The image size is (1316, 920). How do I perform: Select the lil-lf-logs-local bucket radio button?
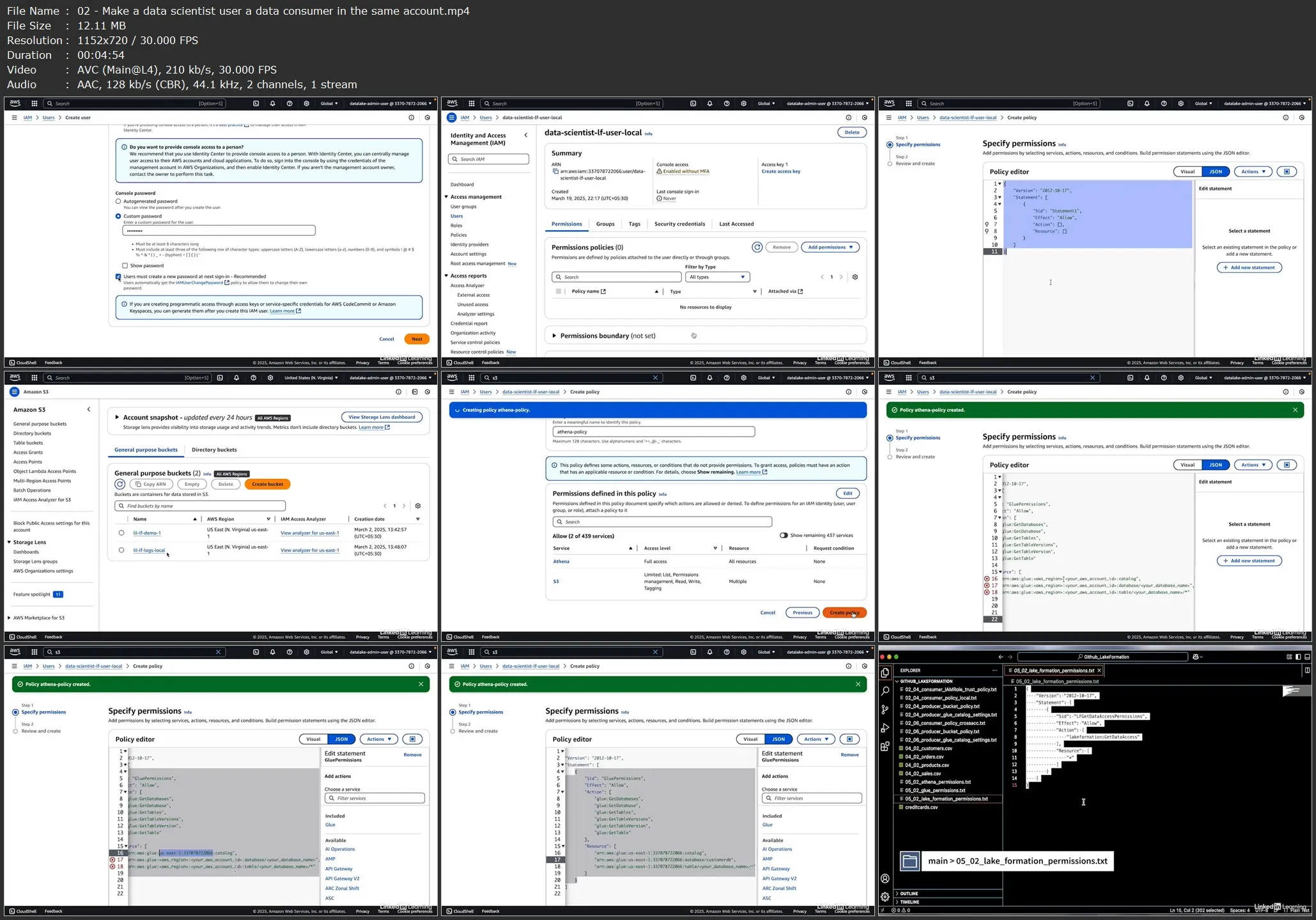click(121, 550)
